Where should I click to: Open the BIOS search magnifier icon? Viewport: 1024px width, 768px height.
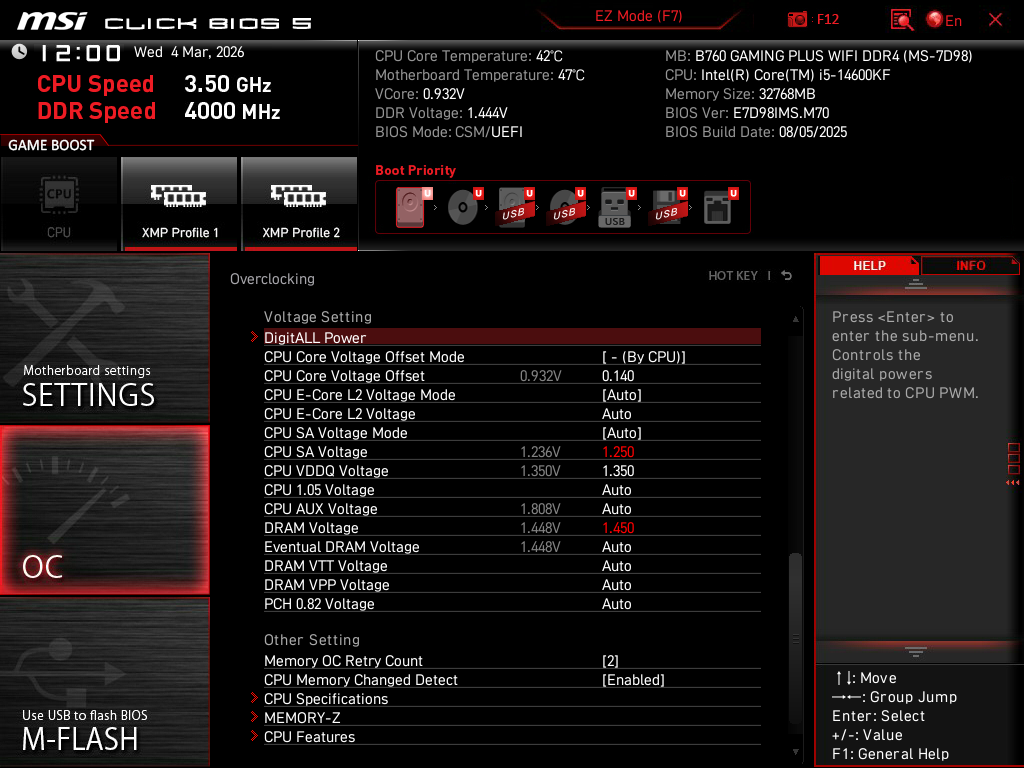(901, 20)
